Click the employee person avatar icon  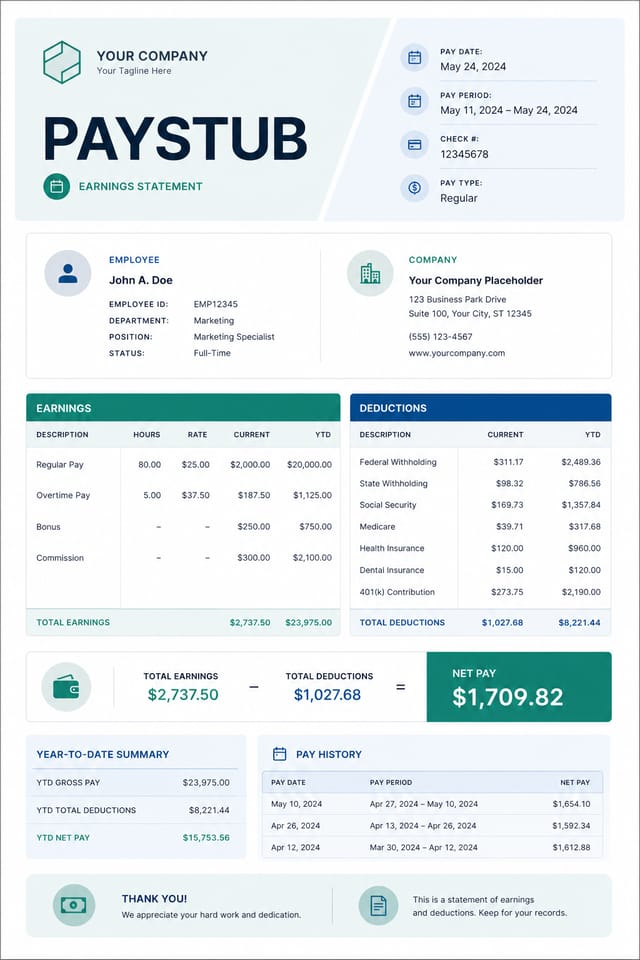pyautogui.click(x=68, y=273)
